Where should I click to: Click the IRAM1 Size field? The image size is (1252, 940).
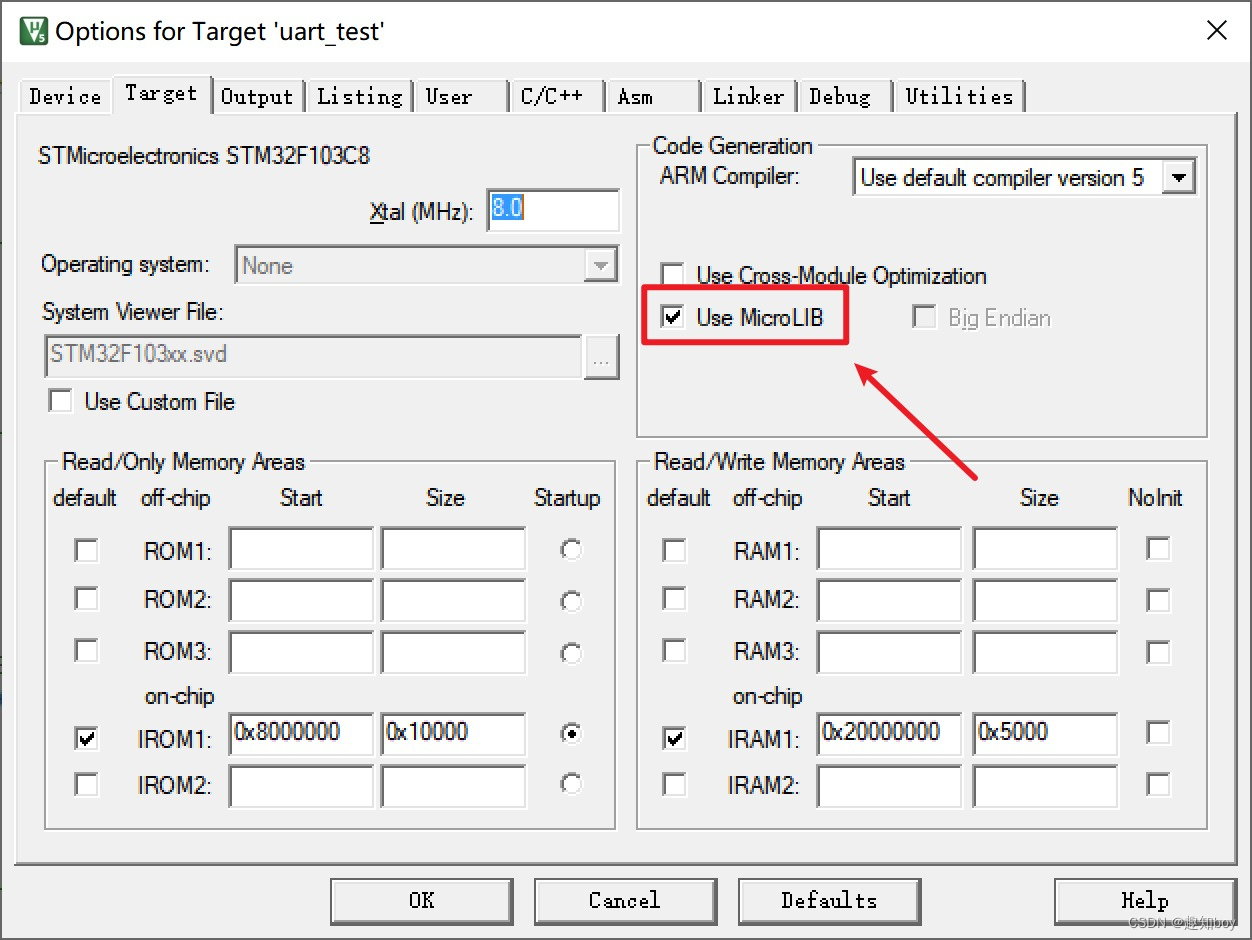click(x=1045, y=733)
